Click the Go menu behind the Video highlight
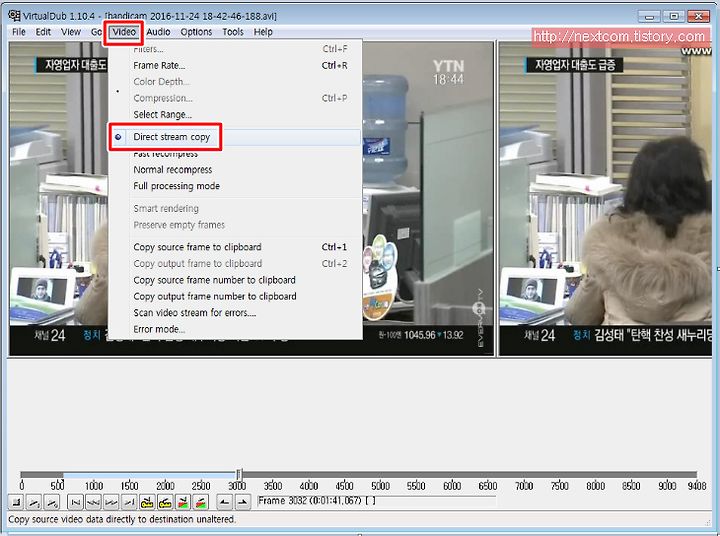Image resolution: width=720 pixels, height=536 pixels. pos(96,32)
